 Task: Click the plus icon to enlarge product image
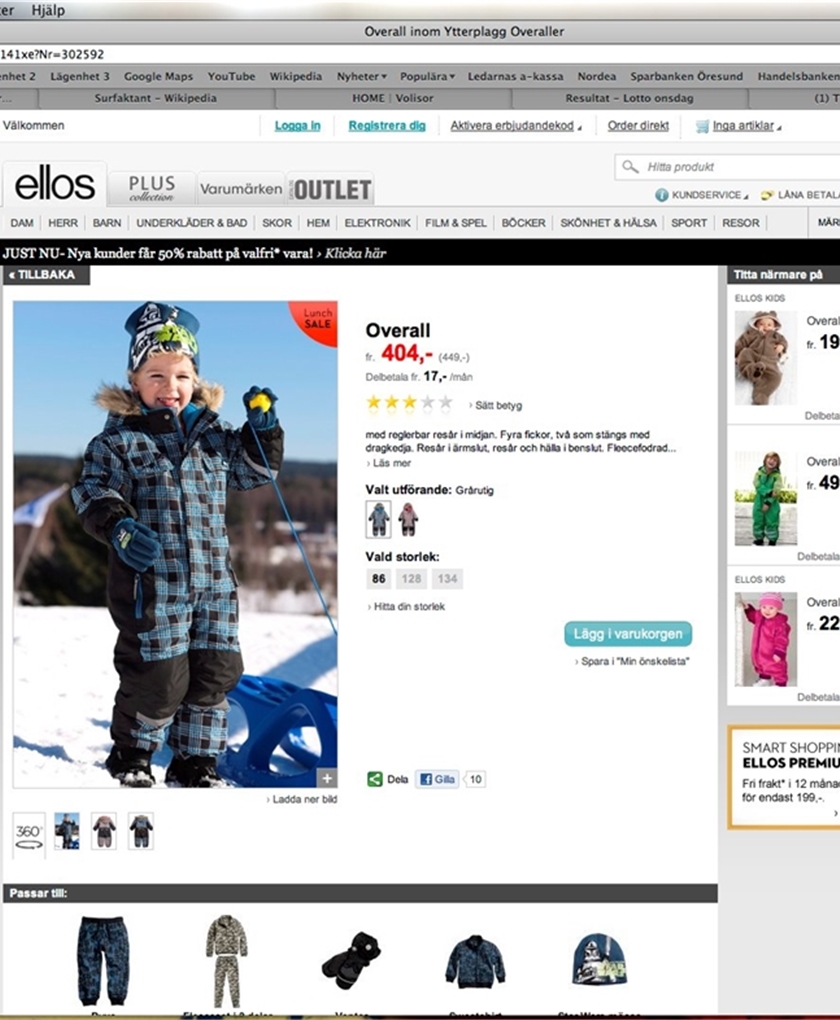(x=327, y=778)
